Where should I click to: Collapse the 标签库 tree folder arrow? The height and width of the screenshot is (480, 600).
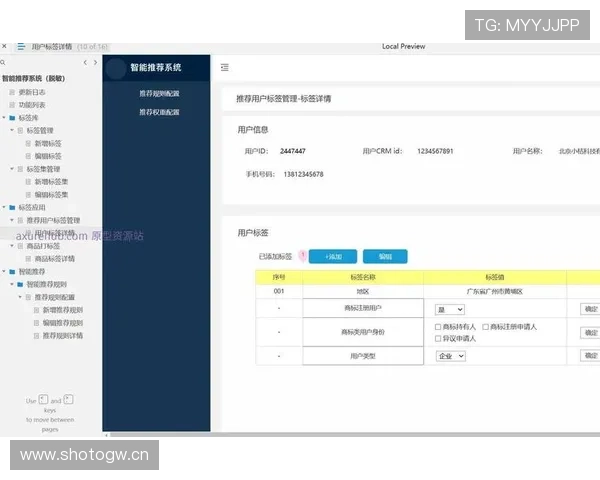[4, 118]
